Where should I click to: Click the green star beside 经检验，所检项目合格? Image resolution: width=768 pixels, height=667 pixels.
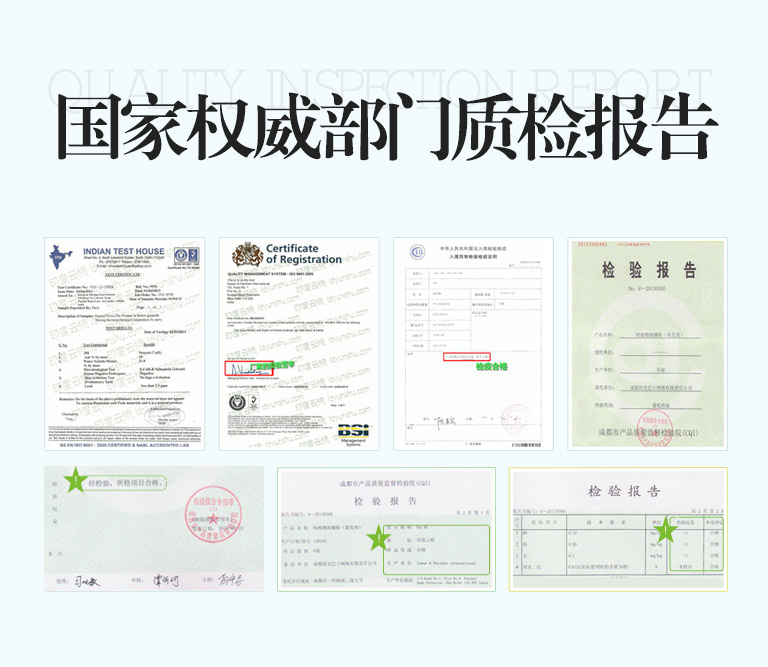[x=75, y=480]
